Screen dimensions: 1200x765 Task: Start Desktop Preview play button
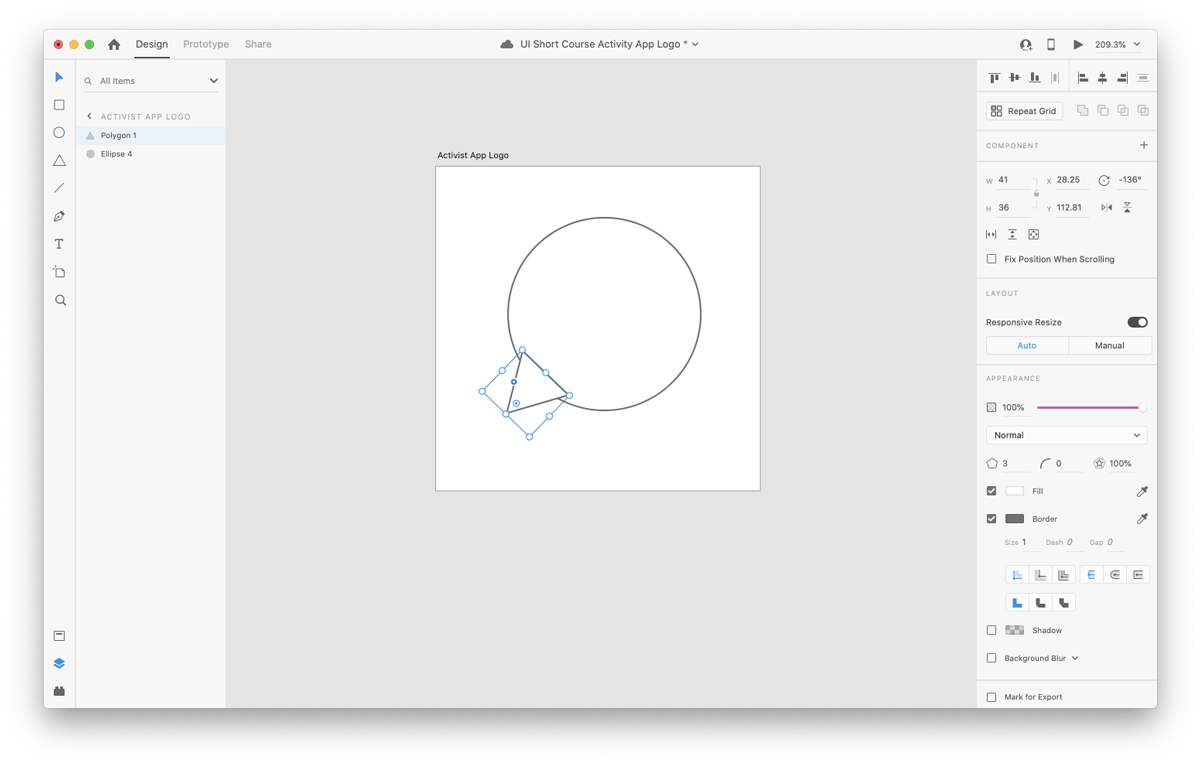click(x=1077, y=44)
